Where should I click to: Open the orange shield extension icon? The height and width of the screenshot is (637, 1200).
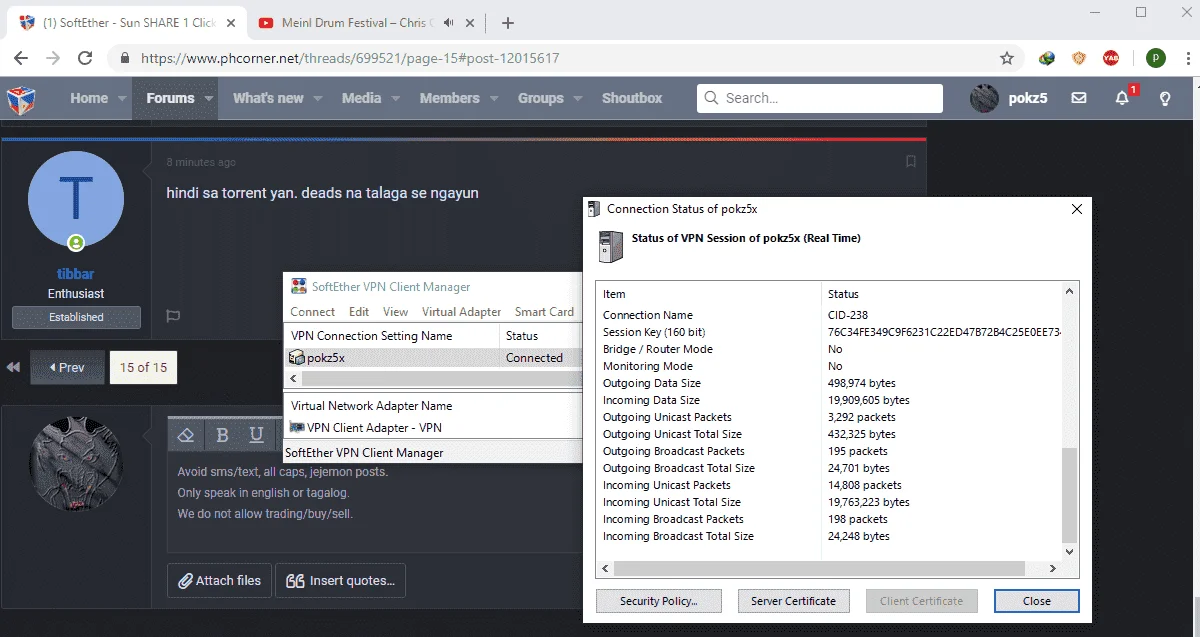coord(1079,58)
